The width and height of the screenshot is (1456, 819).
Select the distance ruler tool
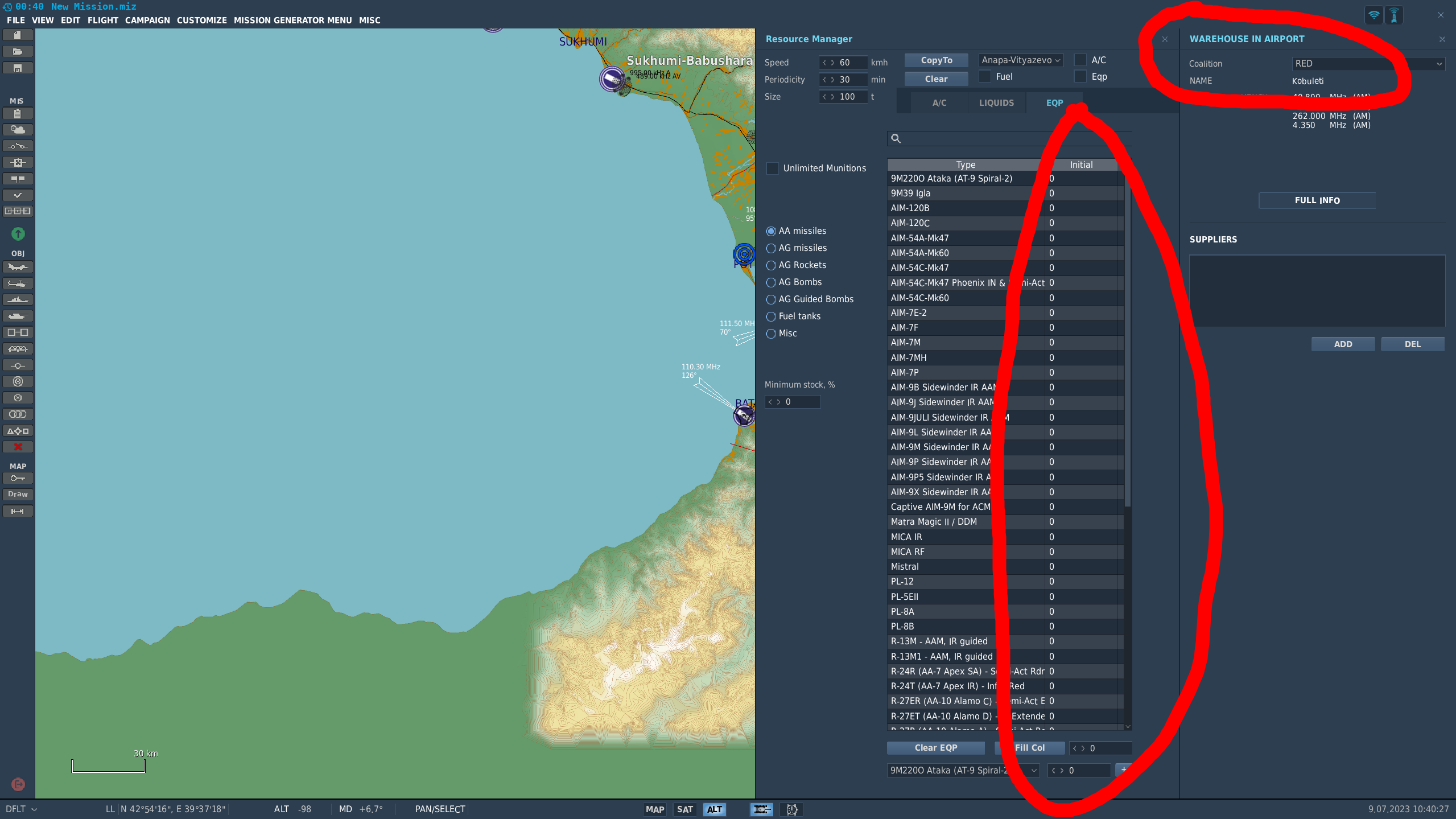point(18,512)
